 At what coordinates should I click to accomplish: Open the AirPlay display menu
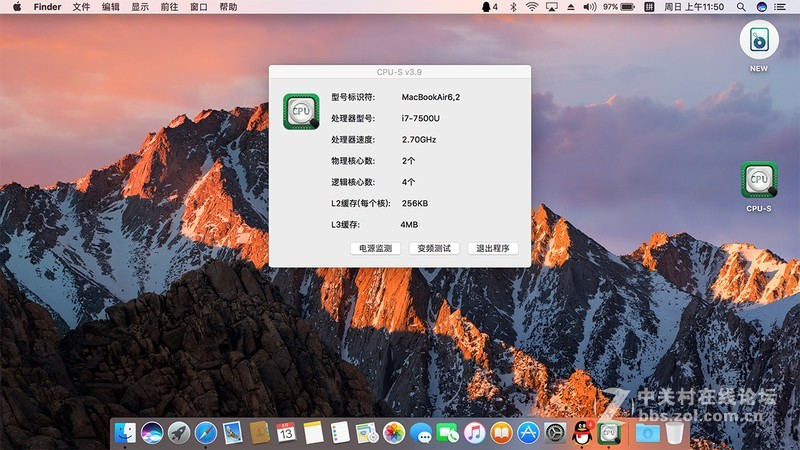pos(552,7)
